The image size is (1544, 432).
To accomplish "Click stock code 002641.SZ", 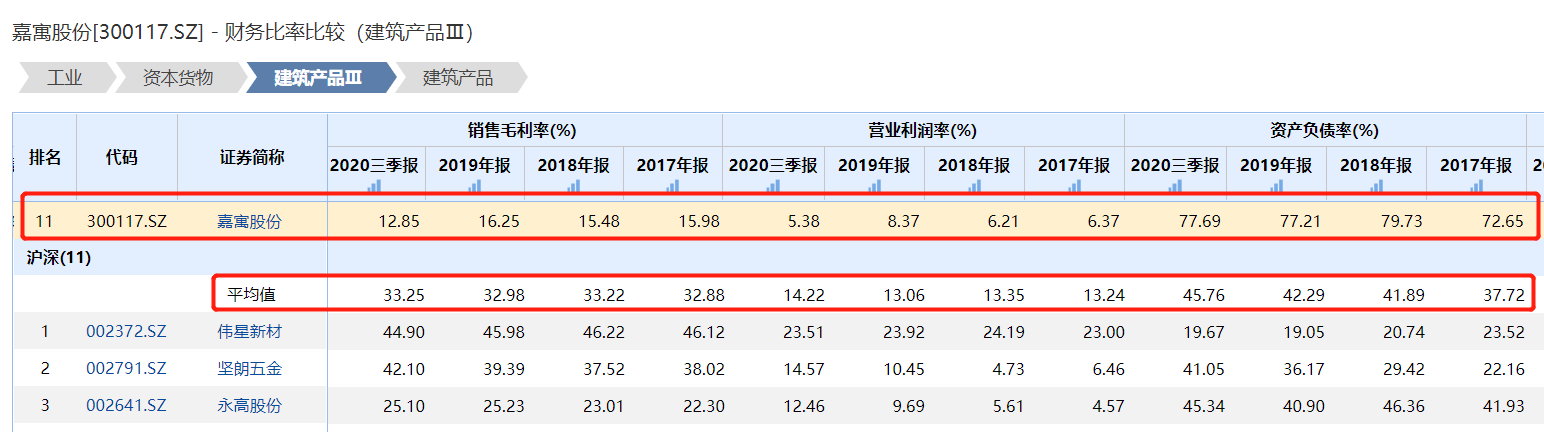I will coord(126,406).
